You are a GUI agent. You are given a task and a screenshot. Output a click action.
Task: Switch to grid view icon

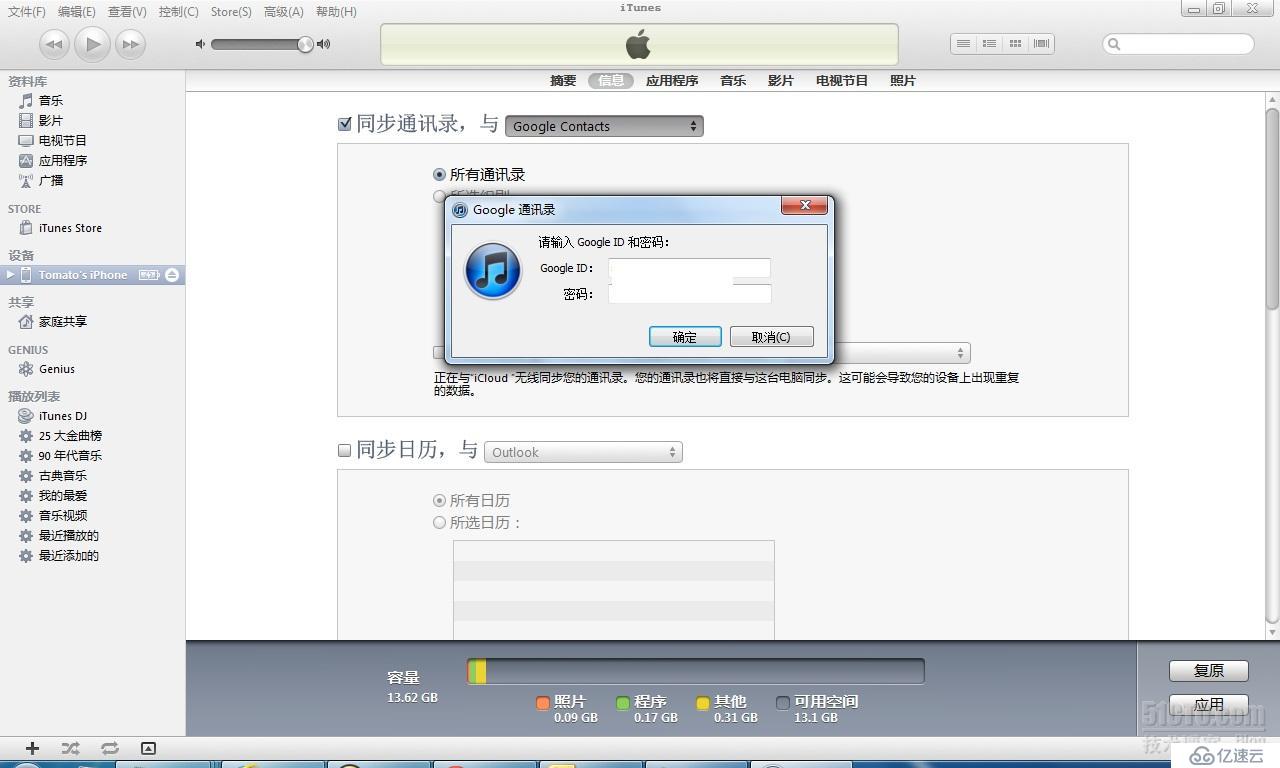(x=1015, y=44)
